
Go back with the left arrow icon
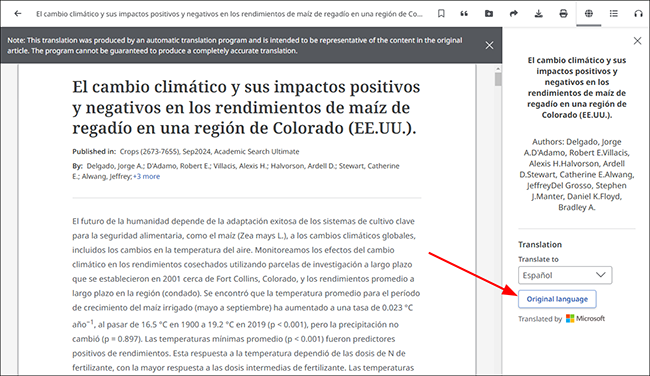17,14
